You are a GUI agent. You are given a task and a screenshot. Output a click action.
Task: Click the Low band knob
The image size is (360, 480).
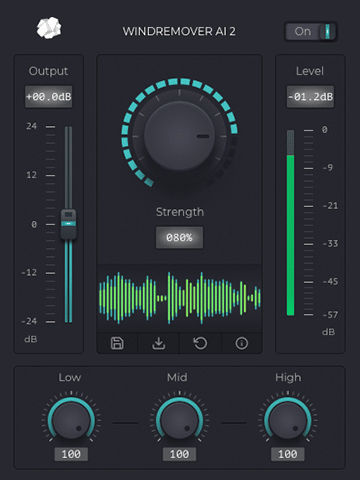point(71,420)
